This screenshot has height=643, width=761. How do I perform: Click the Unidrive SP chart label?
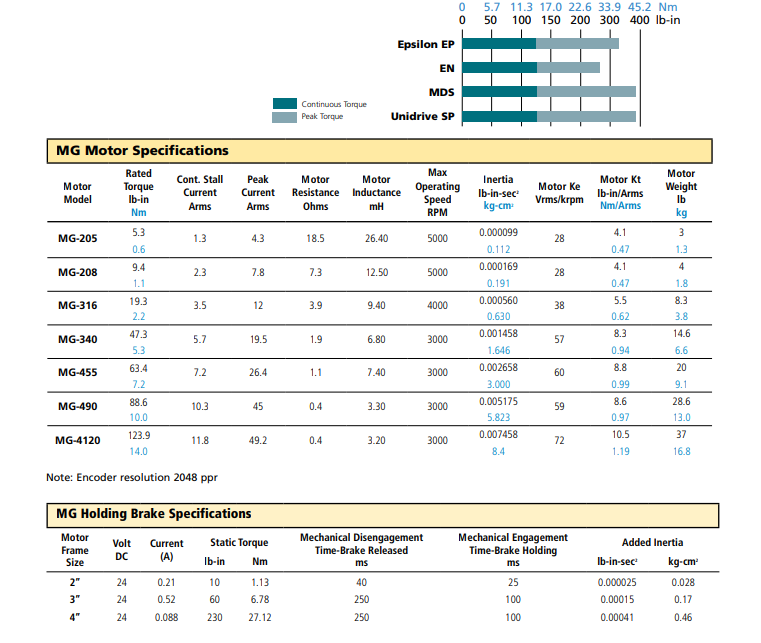pos(423,116)
